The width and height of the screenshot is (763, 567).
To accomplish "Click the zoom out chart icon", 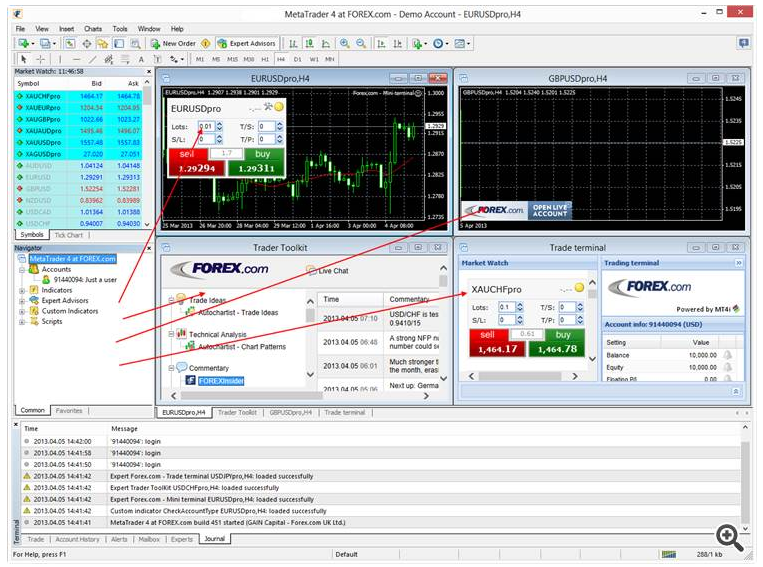I will click(359, 44).
